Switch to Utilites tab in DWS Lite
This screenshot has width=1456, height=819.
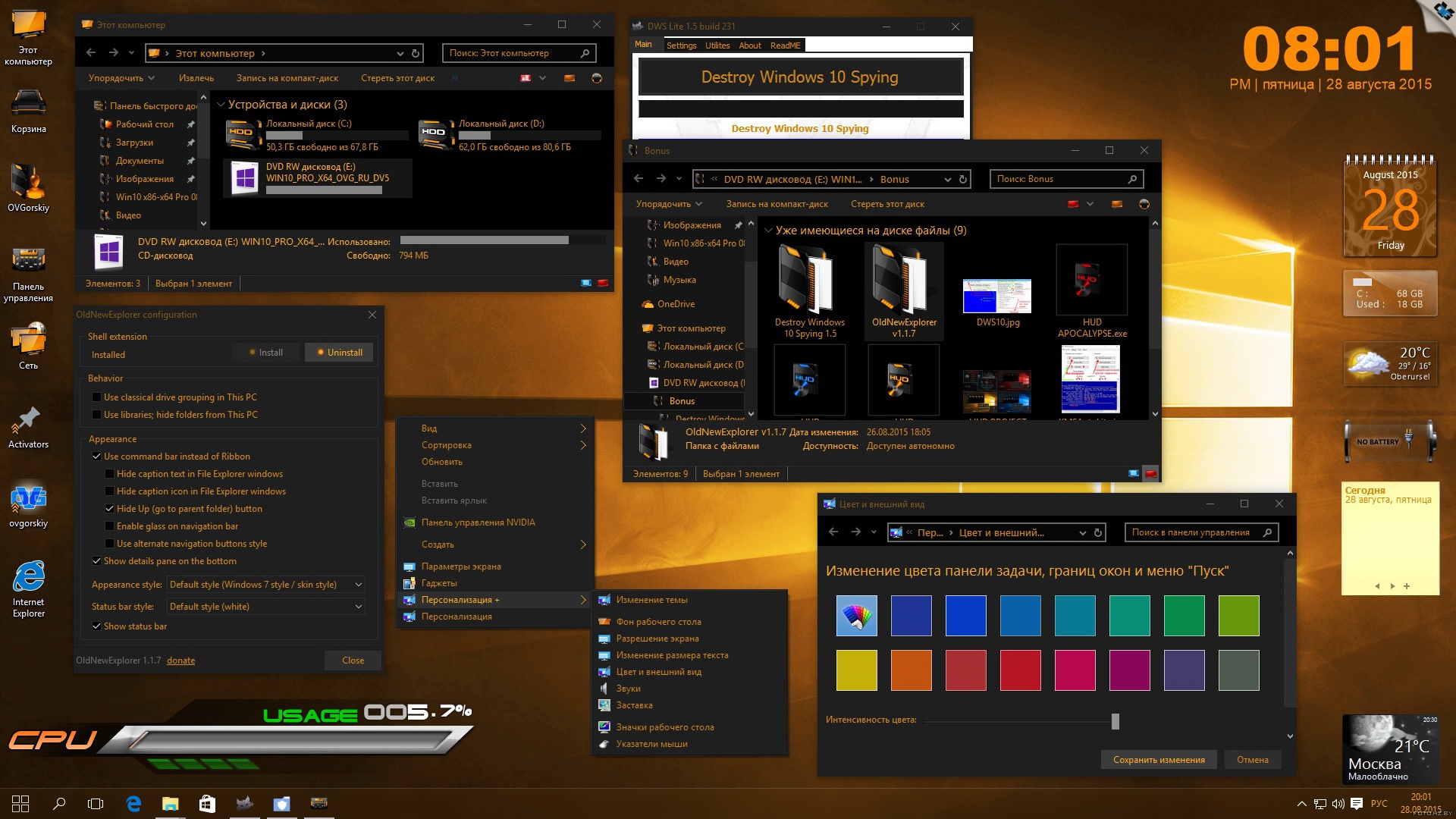pos(717,45)
